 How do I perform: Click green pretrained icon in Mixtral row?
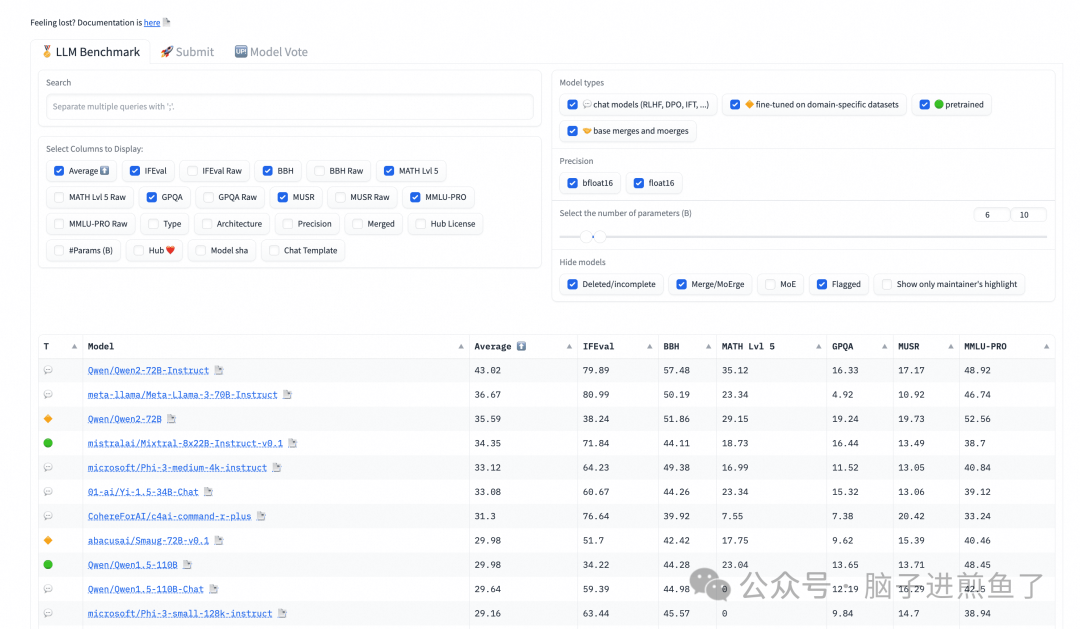tap(47, 443)
